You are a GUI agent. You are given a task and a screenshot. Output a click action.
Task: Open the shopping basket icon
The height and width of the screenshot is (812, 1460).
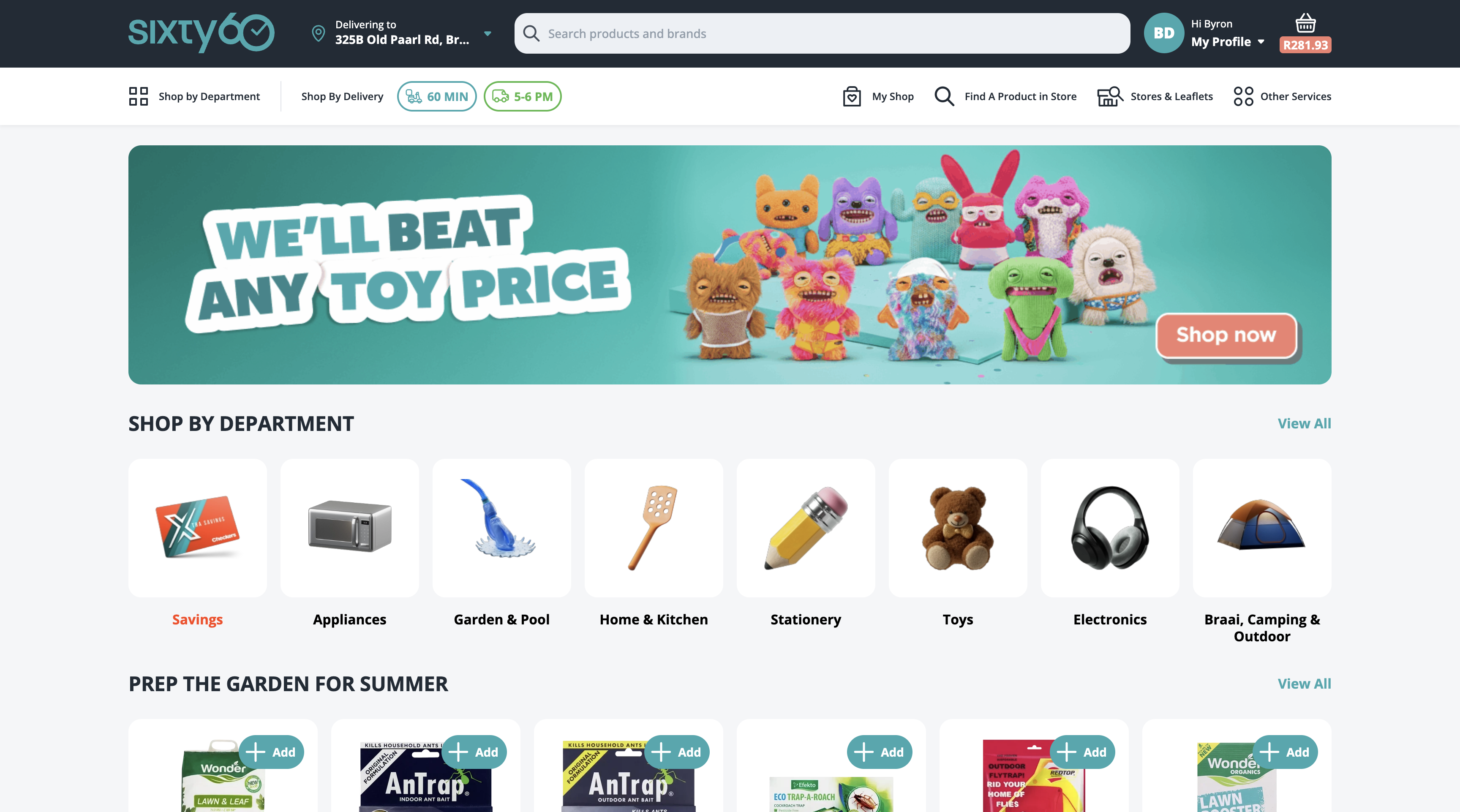pos(1305,23)
